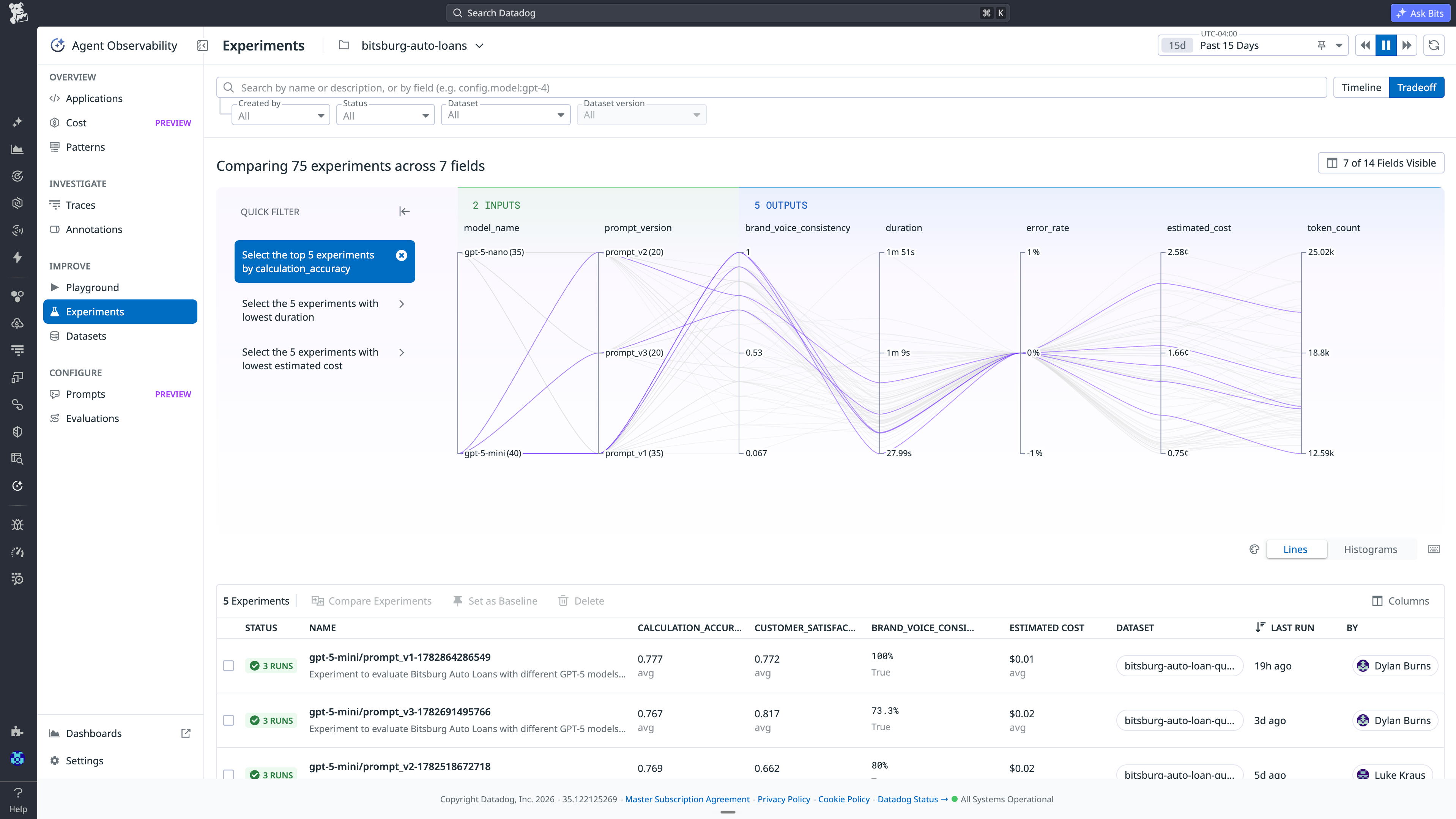
Task: Open the bug tracking sidebar icon
Action: 17,524
